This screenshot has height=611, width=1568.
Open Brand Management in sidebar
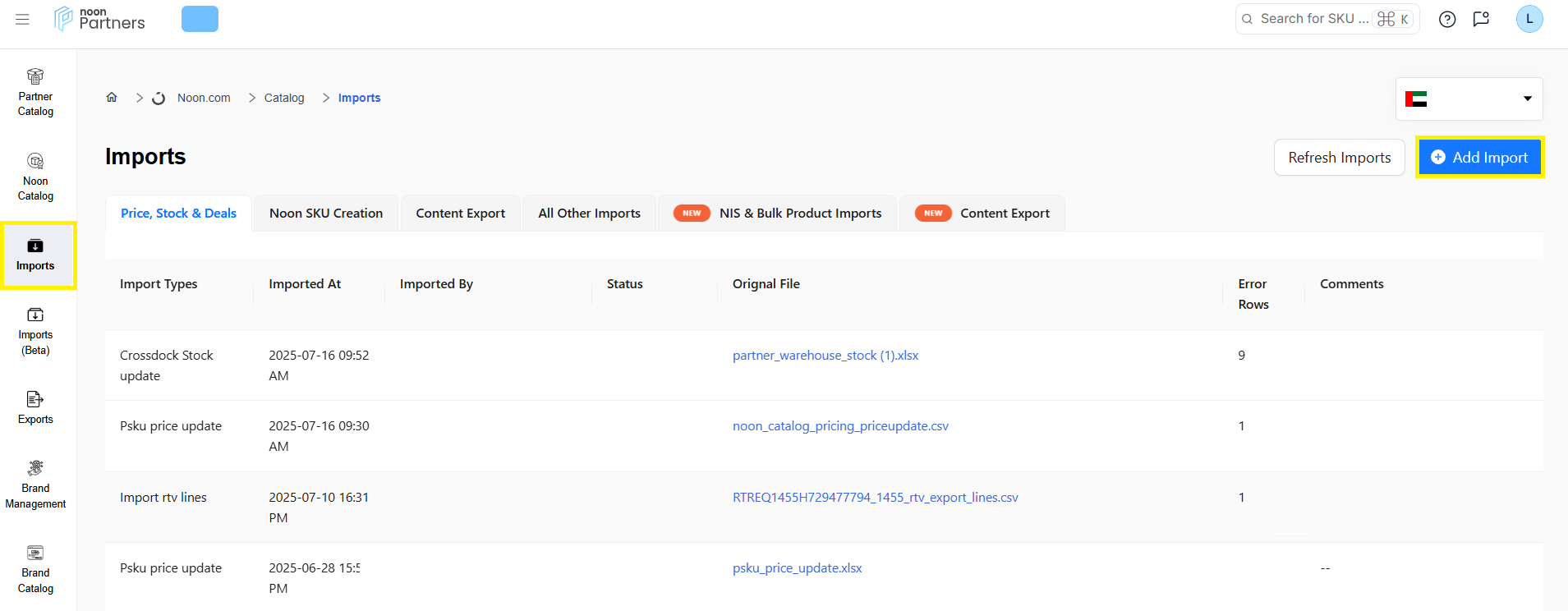click(x=35, y=485)
